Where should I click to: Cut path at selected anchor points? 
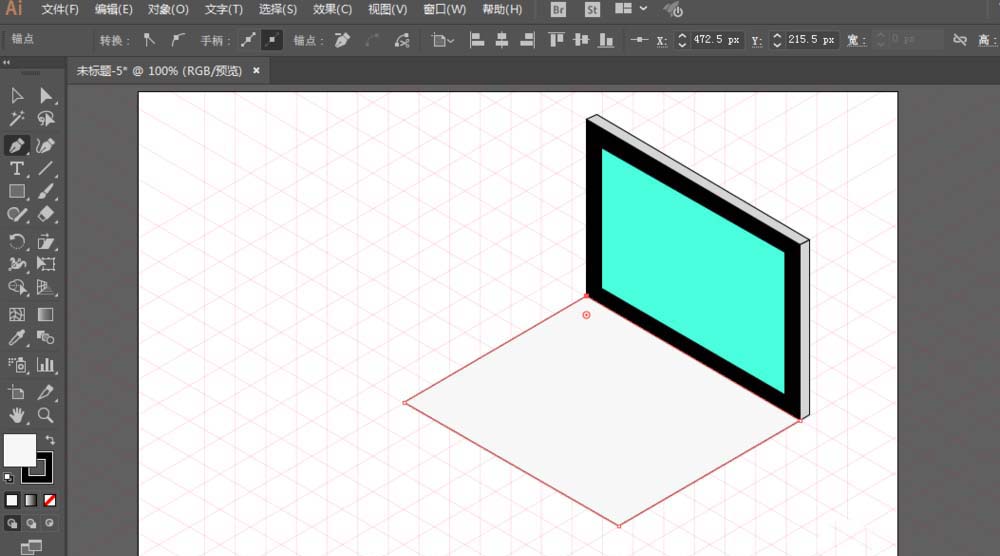pyautogui.click(x=402, y=40)
